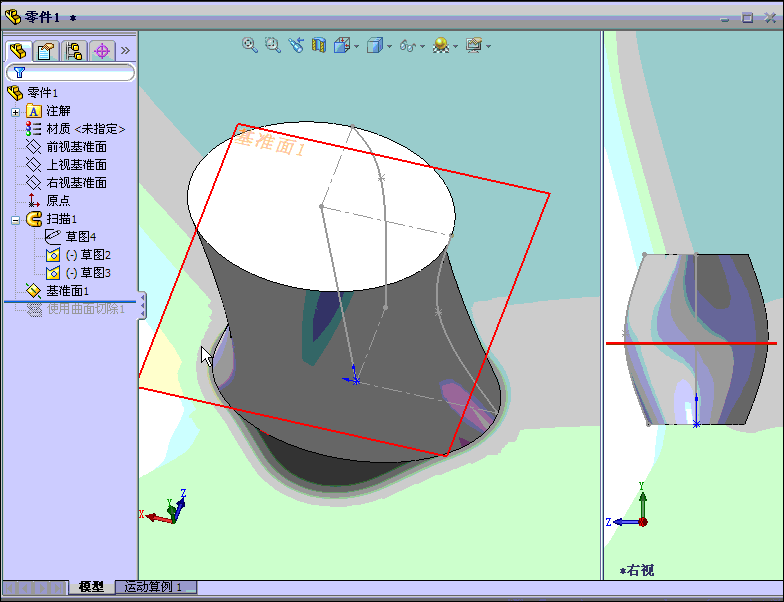Image resolution: width=784 pixels, height=602 pixels.
Task: Select suppressed 使用曲面切除1 feature
Action: pyautogui.click(x=86, y=309)
